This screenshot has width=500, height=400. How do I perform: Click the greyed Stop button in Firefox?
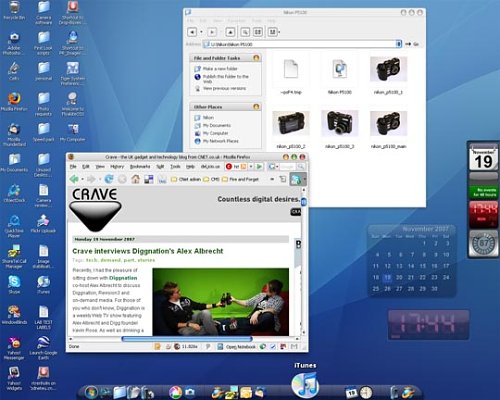[122, 179]
